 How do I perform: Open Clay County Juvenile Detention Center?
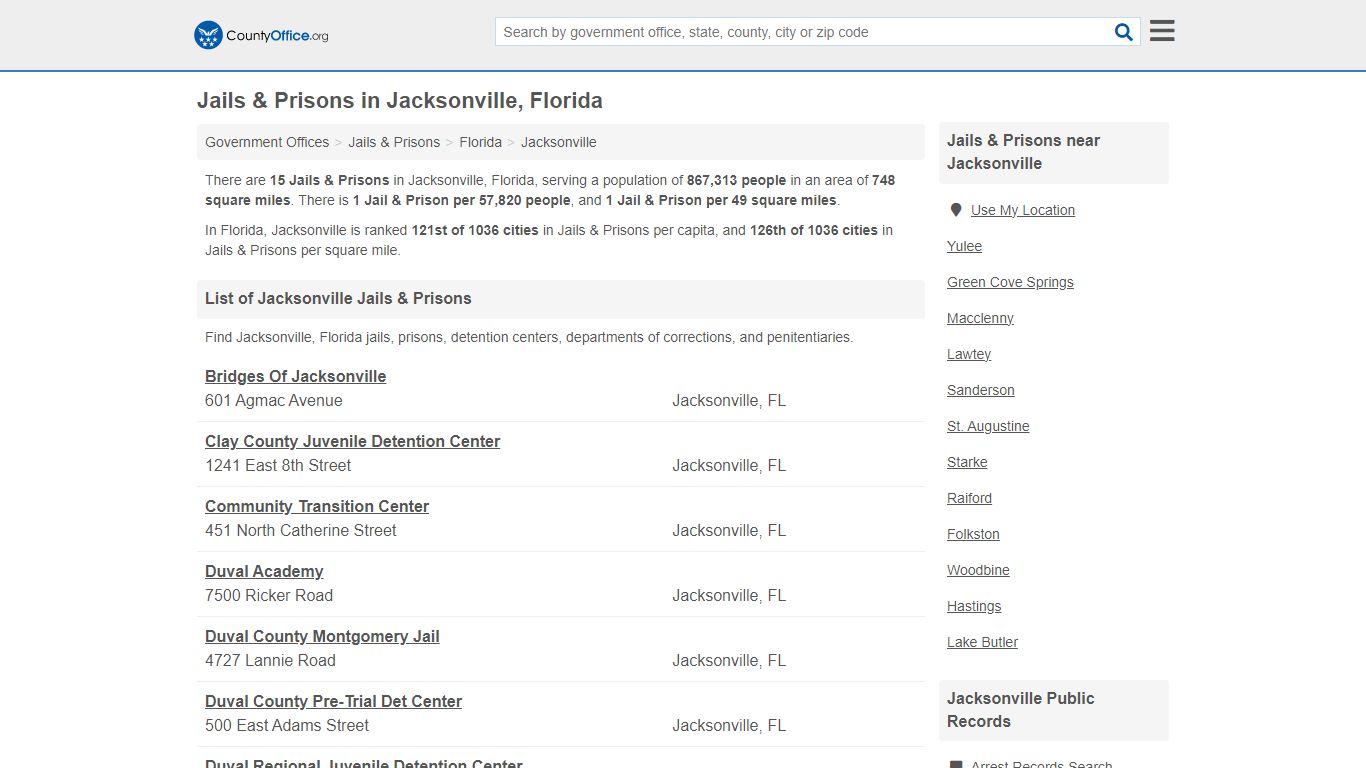point(352,441)
